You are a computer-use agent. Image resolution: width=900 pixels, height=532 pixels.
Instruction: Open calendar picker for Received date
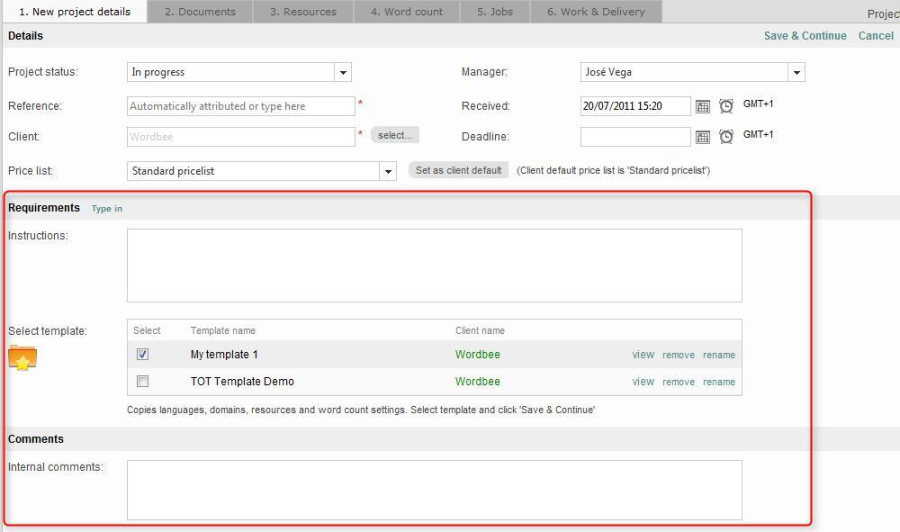(703, 107)
